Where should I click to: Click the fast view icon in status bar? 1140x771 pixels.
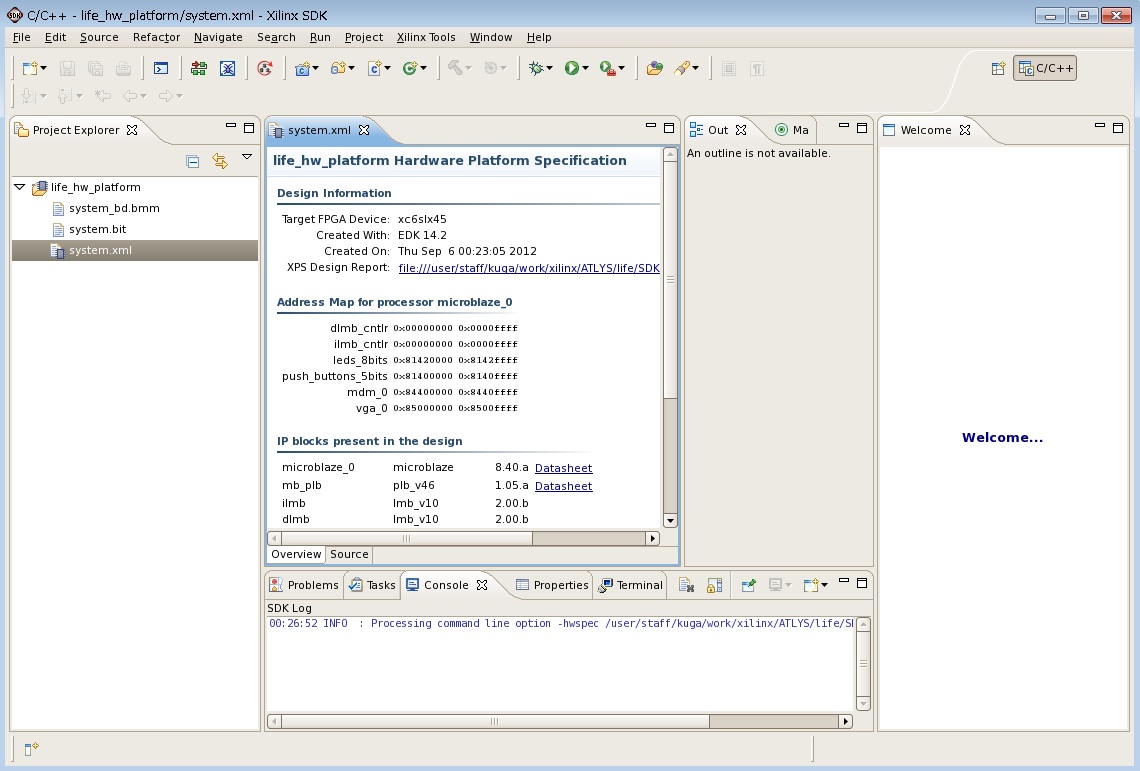pos(31,748)
